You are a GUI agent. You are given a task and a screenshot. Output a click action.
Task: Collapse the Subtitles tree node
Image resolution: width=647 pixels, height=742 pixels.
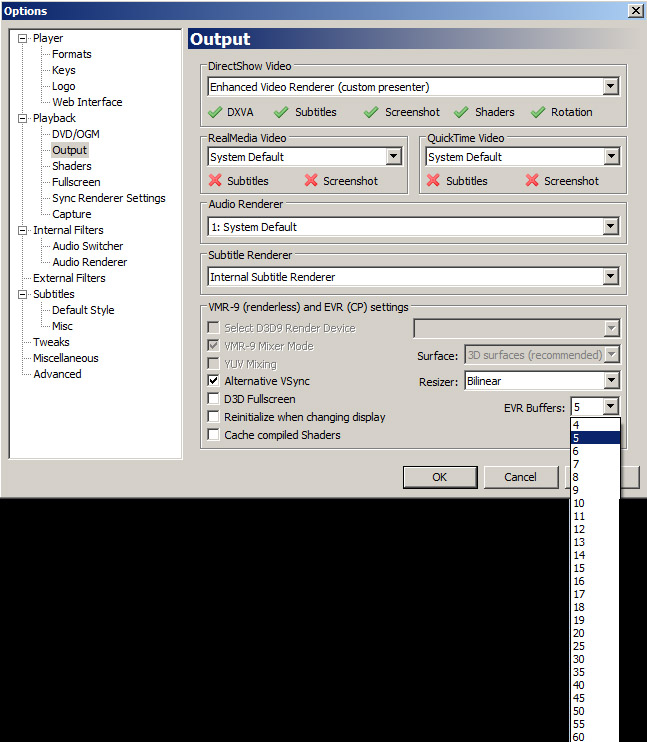coord(22,294)
